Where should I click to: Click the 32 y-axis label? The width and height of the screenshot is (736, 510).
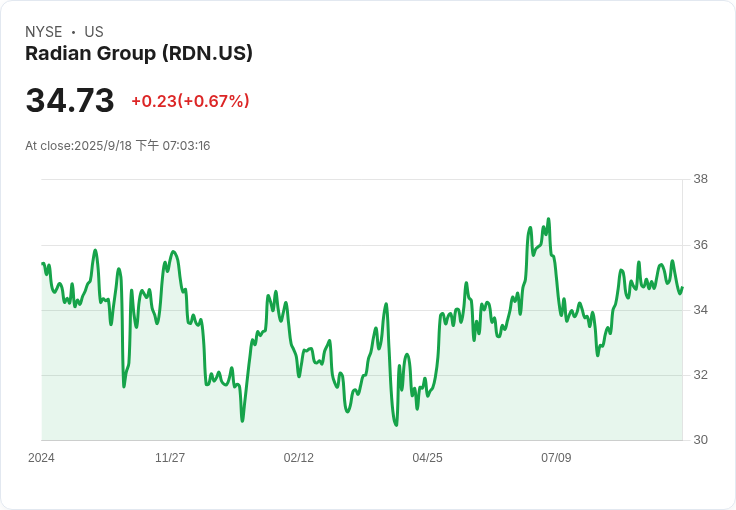(700, 375)
